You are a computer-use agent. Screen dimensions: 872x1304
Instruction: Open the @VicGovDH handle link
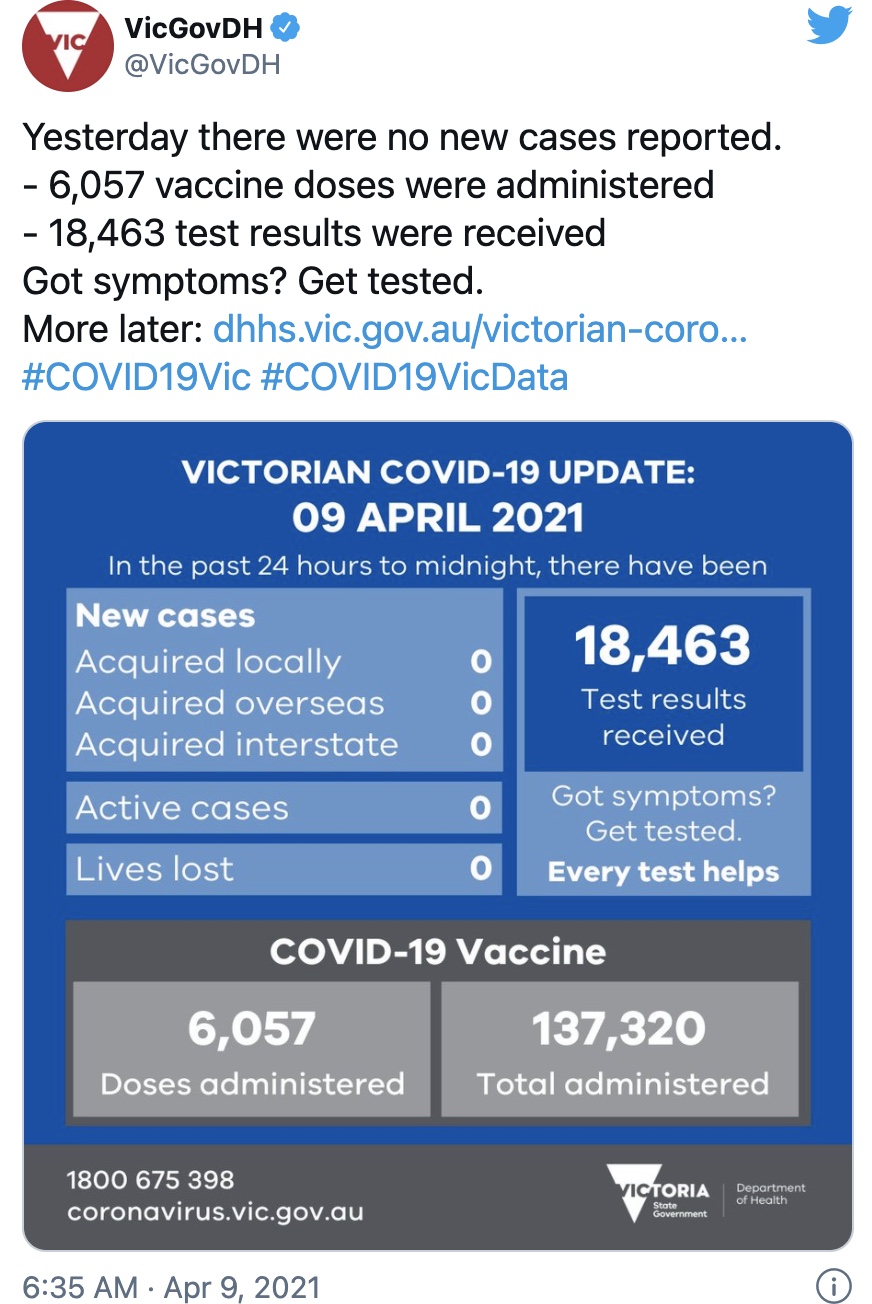(x=202, y=65)
